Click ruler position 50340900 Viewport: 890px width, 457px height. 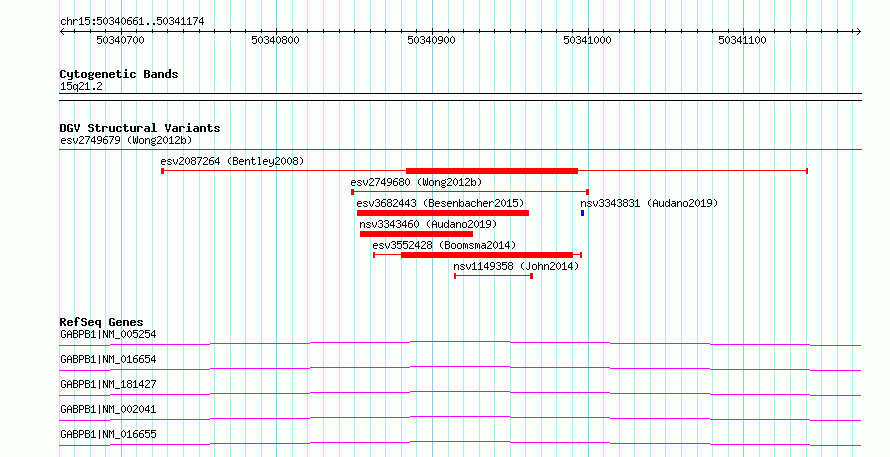[x=431, y=40]
